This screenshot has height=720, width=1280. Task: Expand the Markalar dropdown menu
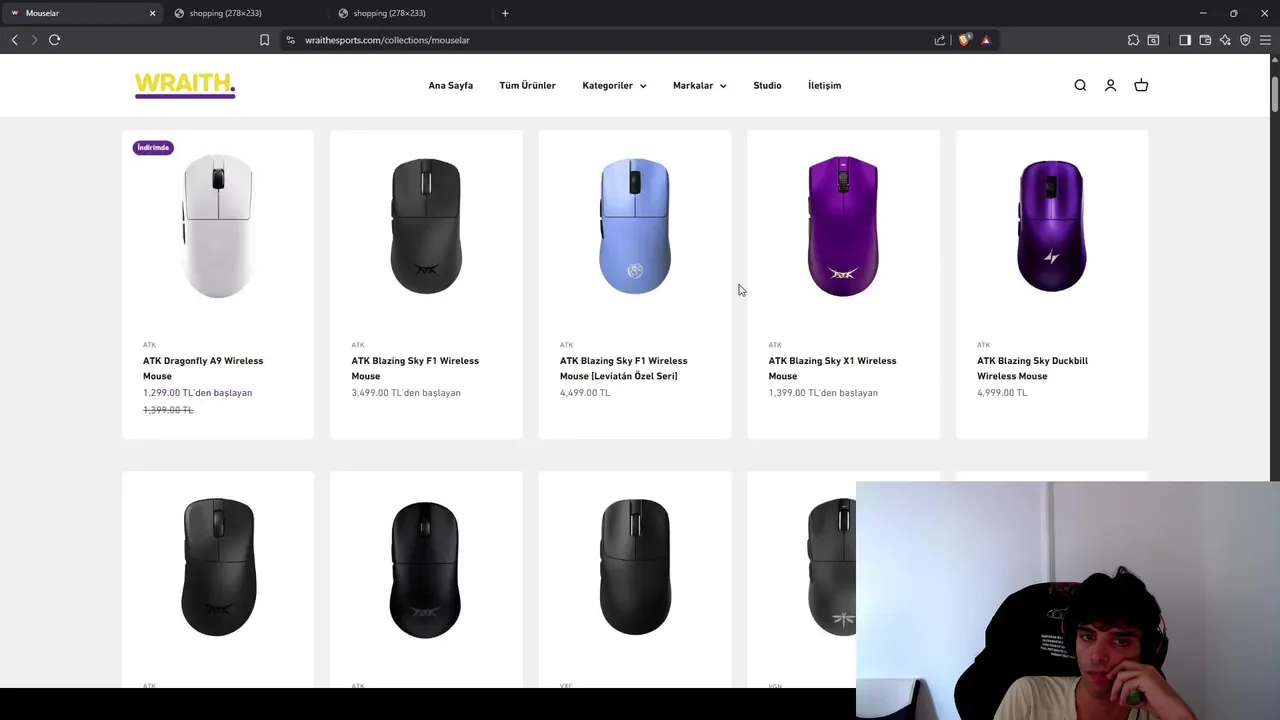[699, 85]
